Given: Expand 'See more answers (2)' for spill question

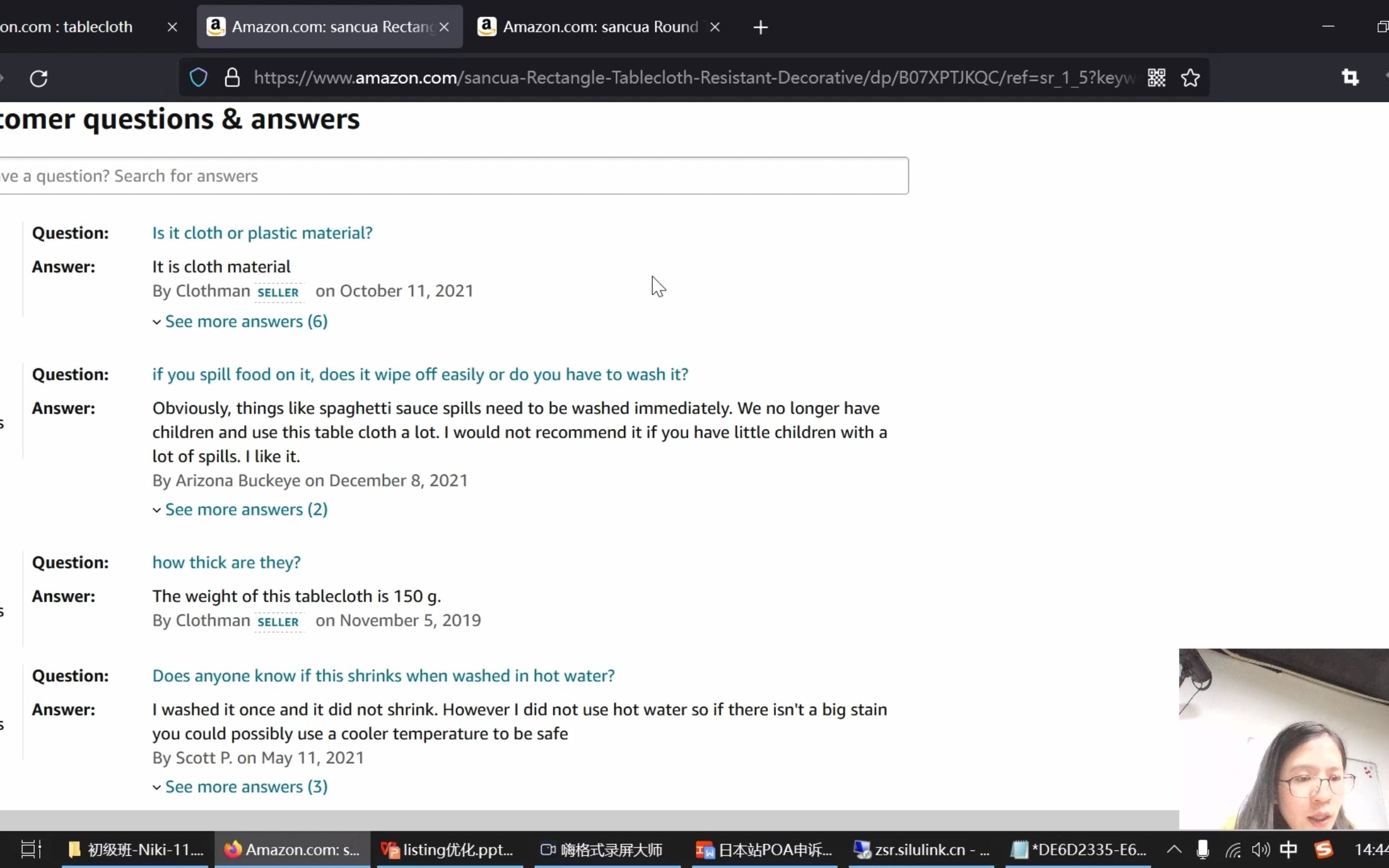Looking at the screenshot, I should [245, 509].
